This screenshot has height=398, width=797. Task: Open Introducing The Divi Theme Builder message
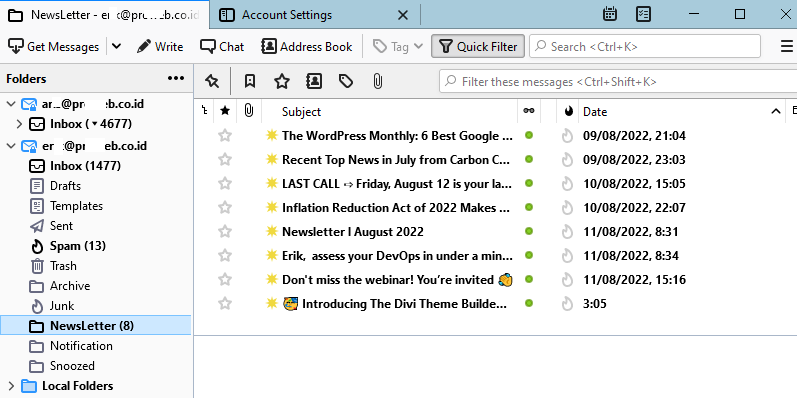coord(395,304)
